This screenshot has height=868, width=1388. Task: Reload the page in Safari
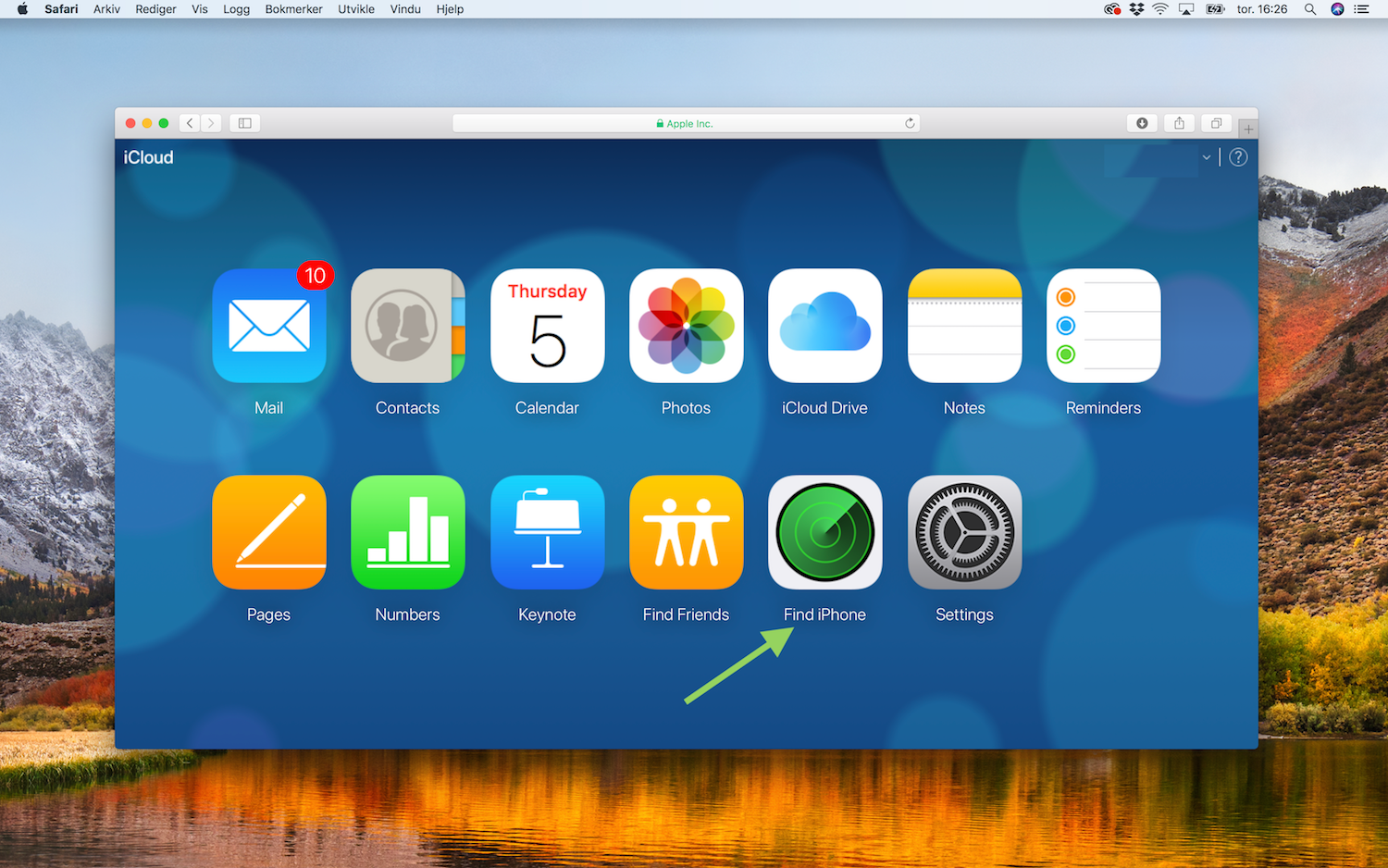coord(910,123)
